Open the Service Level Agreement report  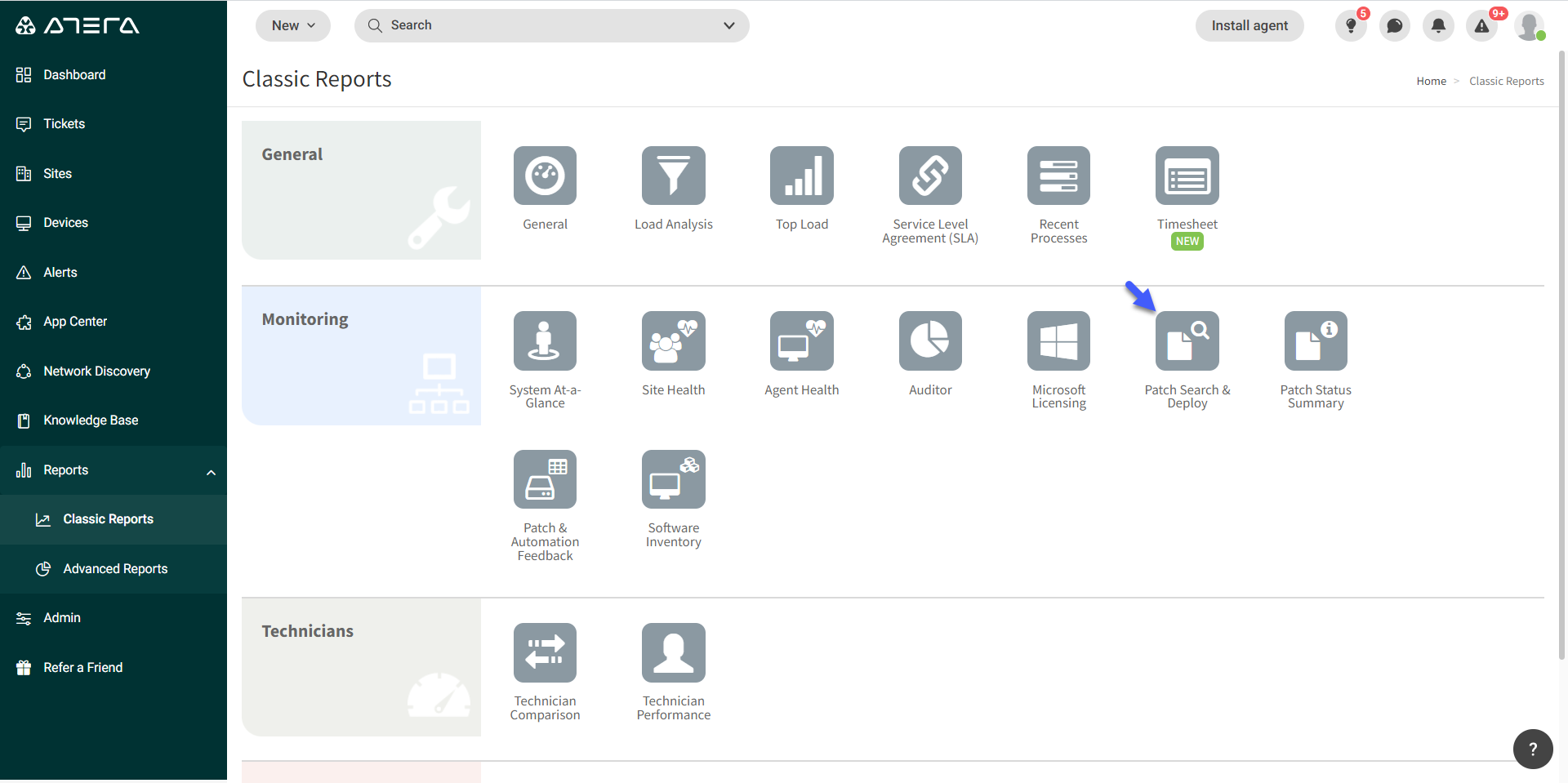tap(930, 176)
